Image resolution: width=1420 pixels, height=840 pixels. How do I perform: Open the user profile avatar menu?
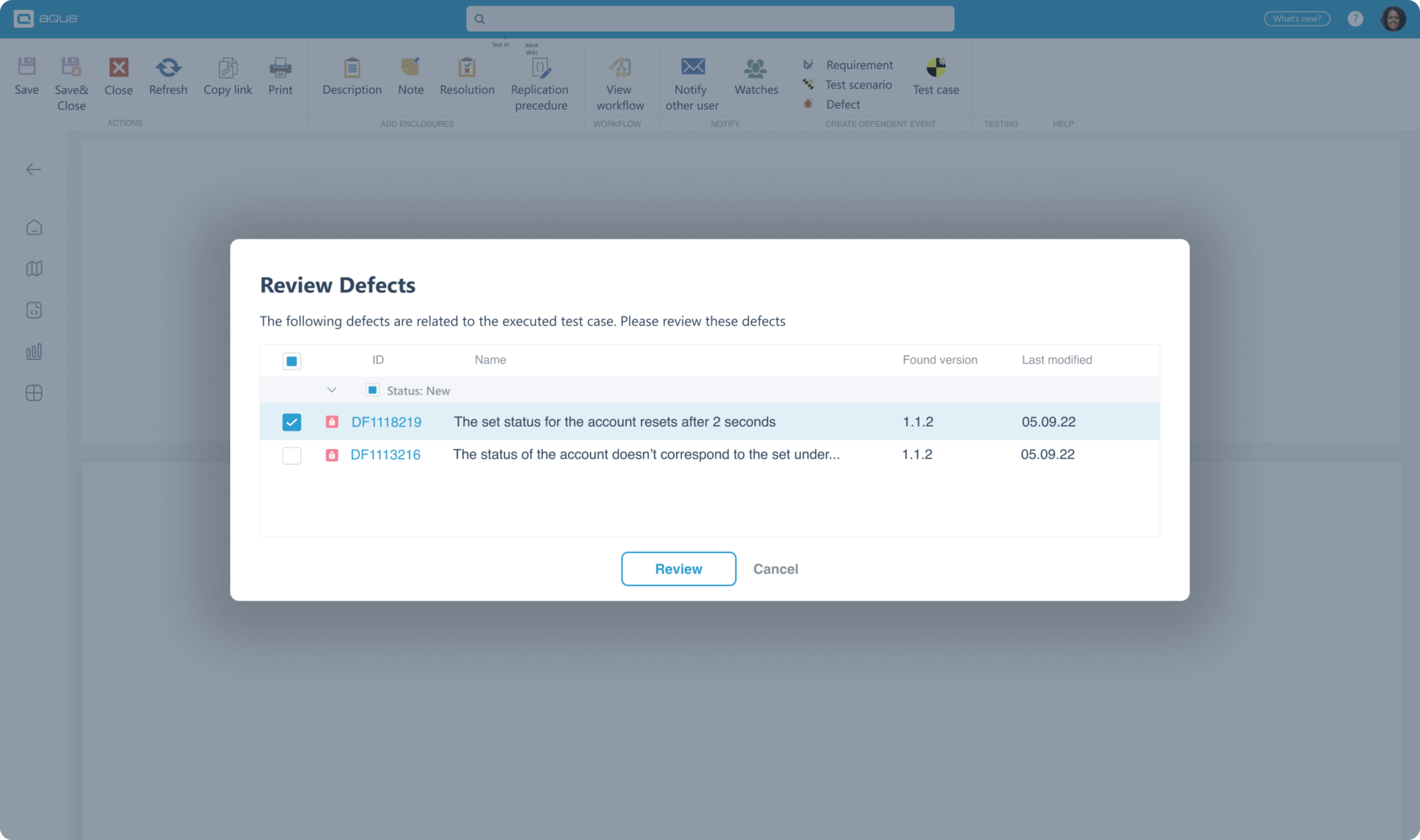point(1393,18)
